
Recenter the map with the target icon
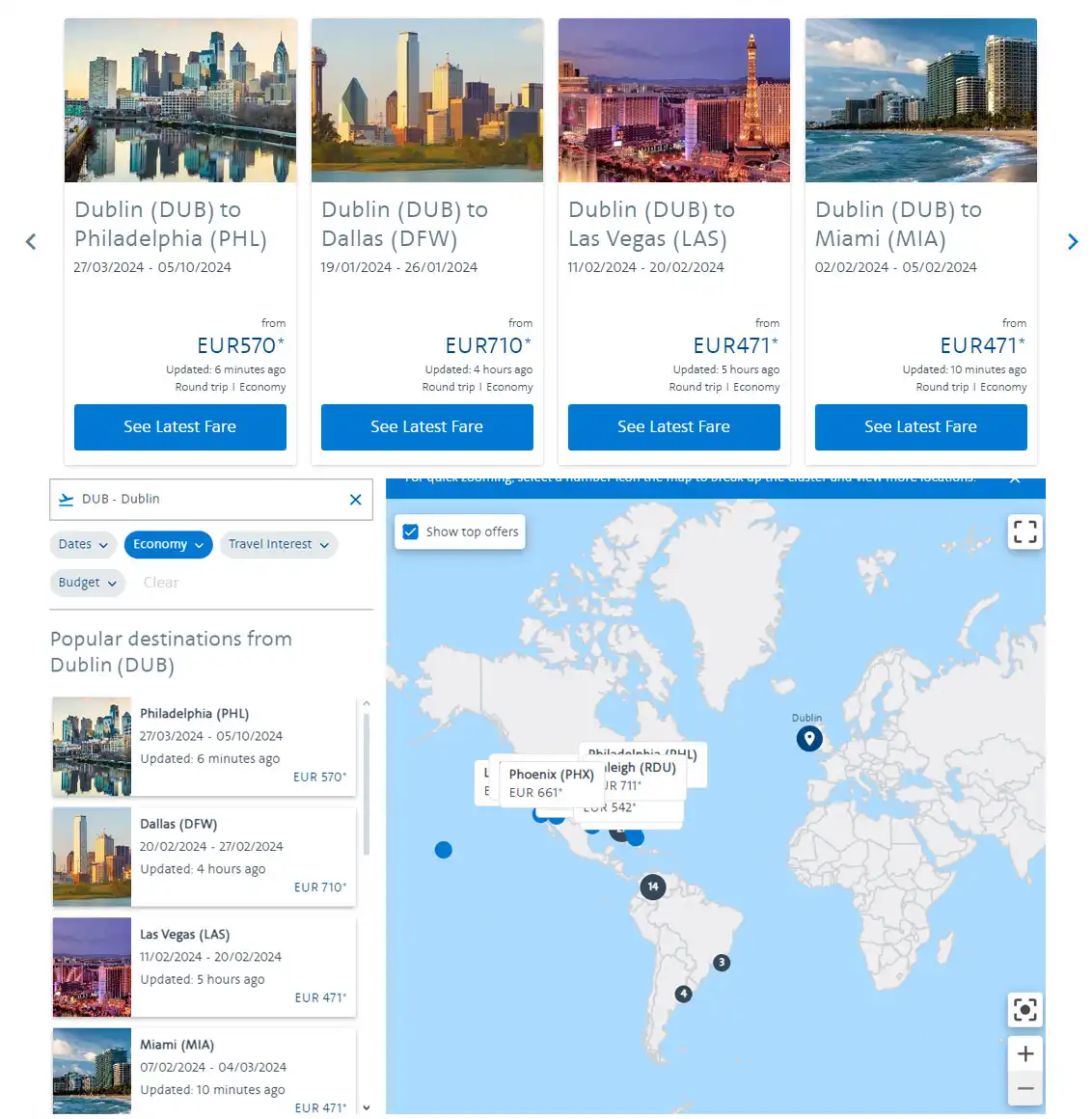pyautogui.click(x=1024, y=1010)
